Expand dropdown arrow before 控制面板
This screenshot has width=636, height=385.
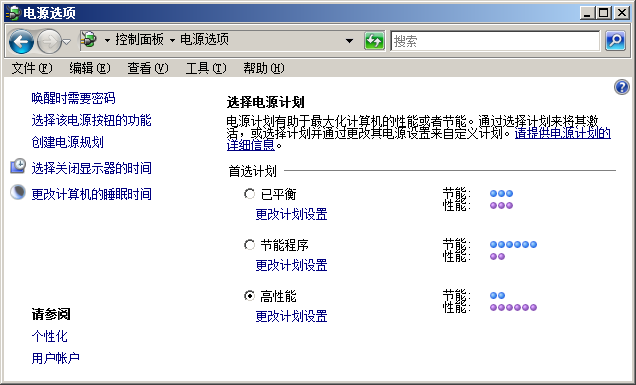107,40
